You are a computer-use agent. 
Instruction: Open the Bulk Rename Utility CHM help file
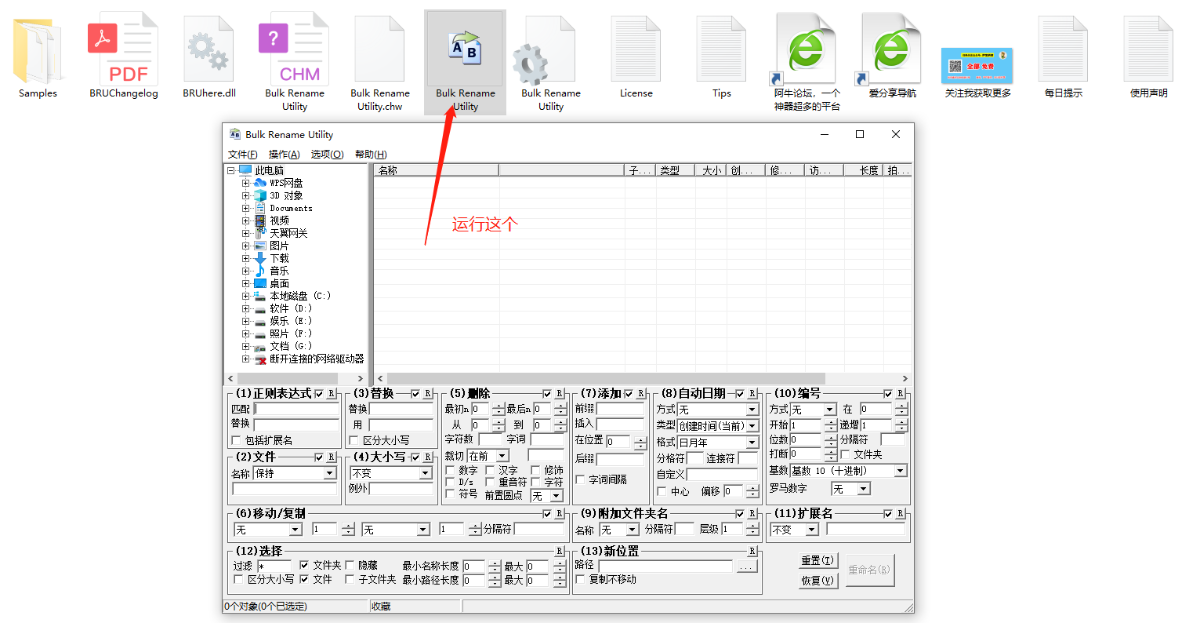tap(294, 50)
